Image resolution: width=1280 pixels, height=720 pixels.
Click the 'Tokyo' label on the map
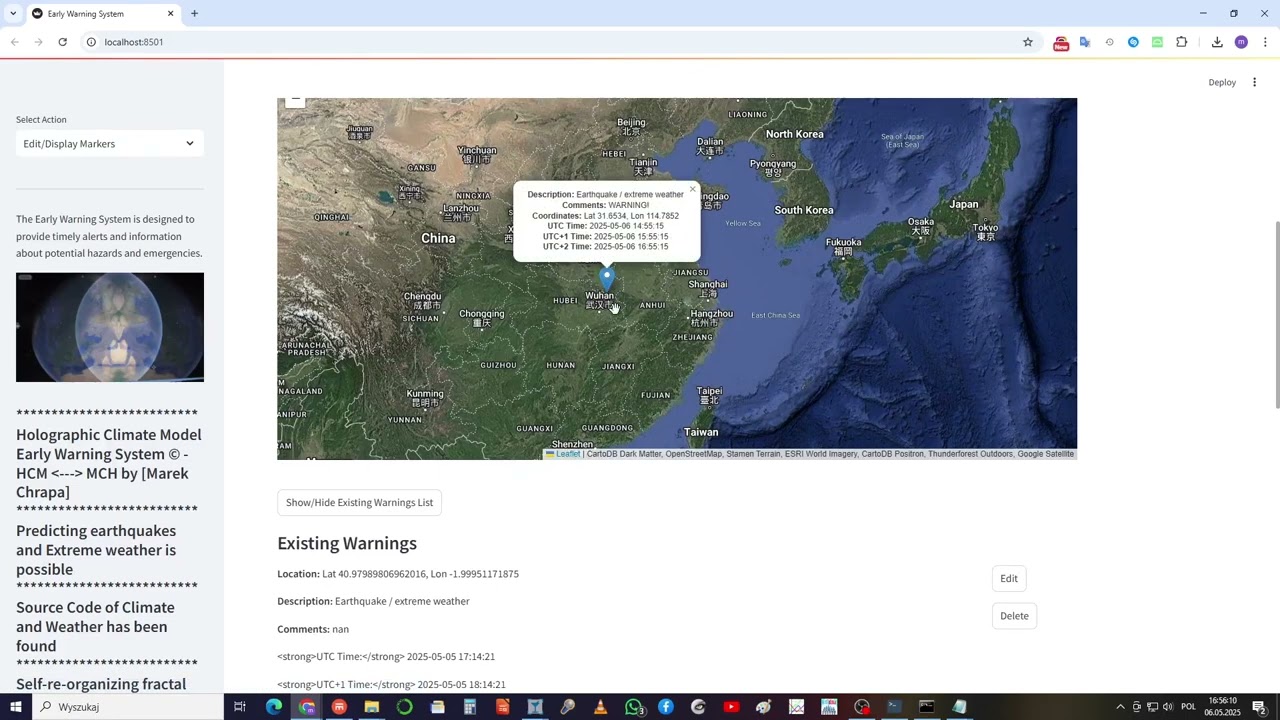986,228
